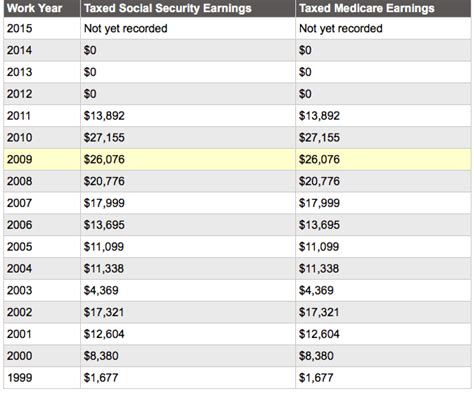Click the 2001 work year cell
Screen dimensions: 474x393
(42, 334)
